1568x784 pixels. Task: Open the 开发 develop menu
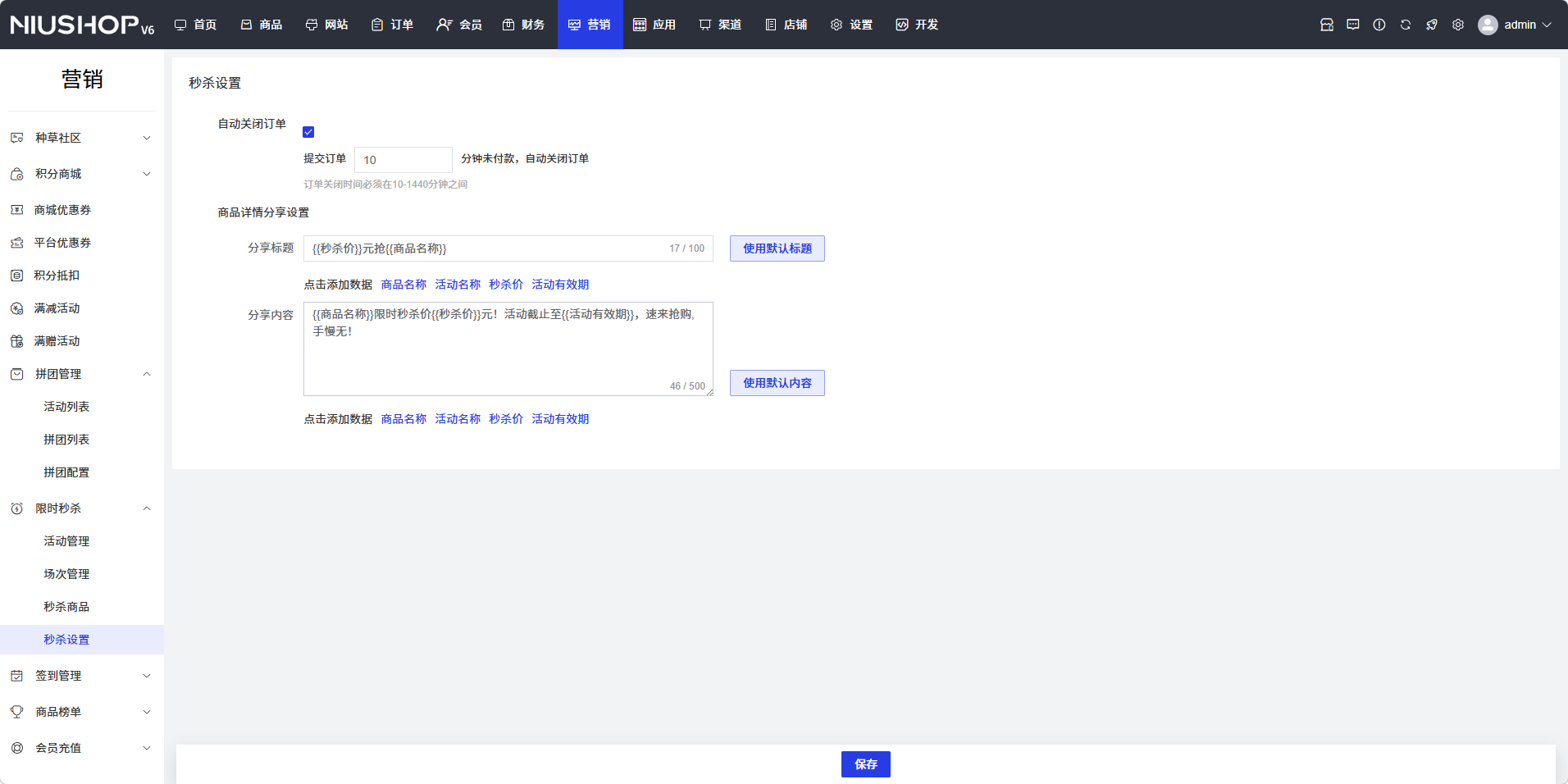click(918, 25)
